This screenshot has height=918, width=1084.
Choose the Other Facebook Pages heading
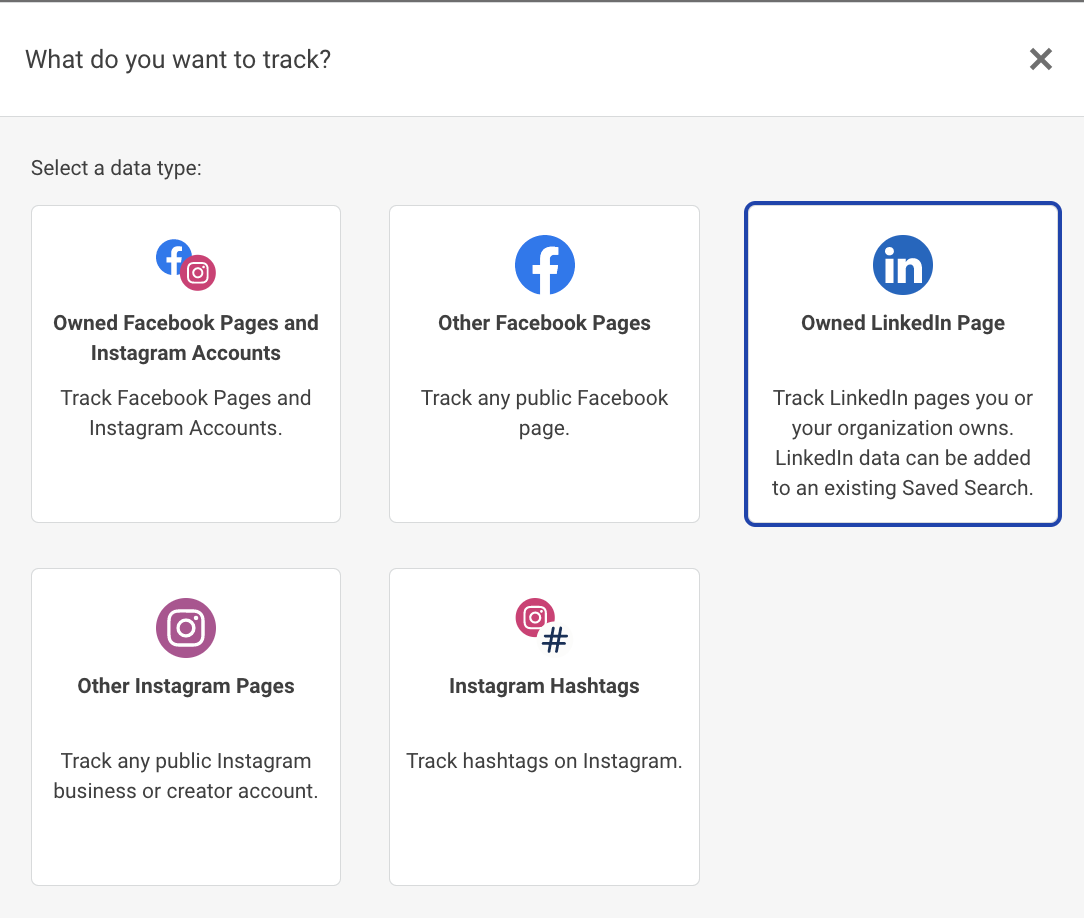(545, 323)
